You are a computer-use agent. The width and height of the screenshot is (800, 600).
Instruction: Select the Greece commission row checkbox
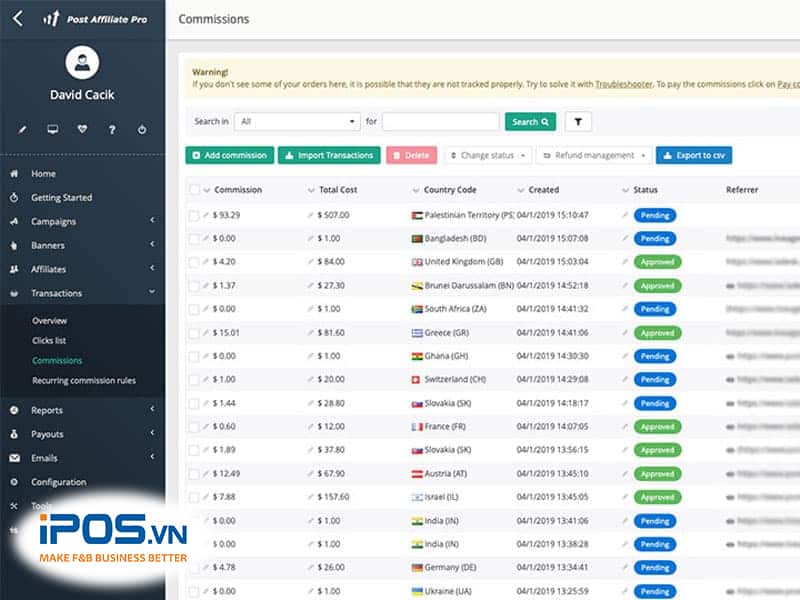pos(194,333)
